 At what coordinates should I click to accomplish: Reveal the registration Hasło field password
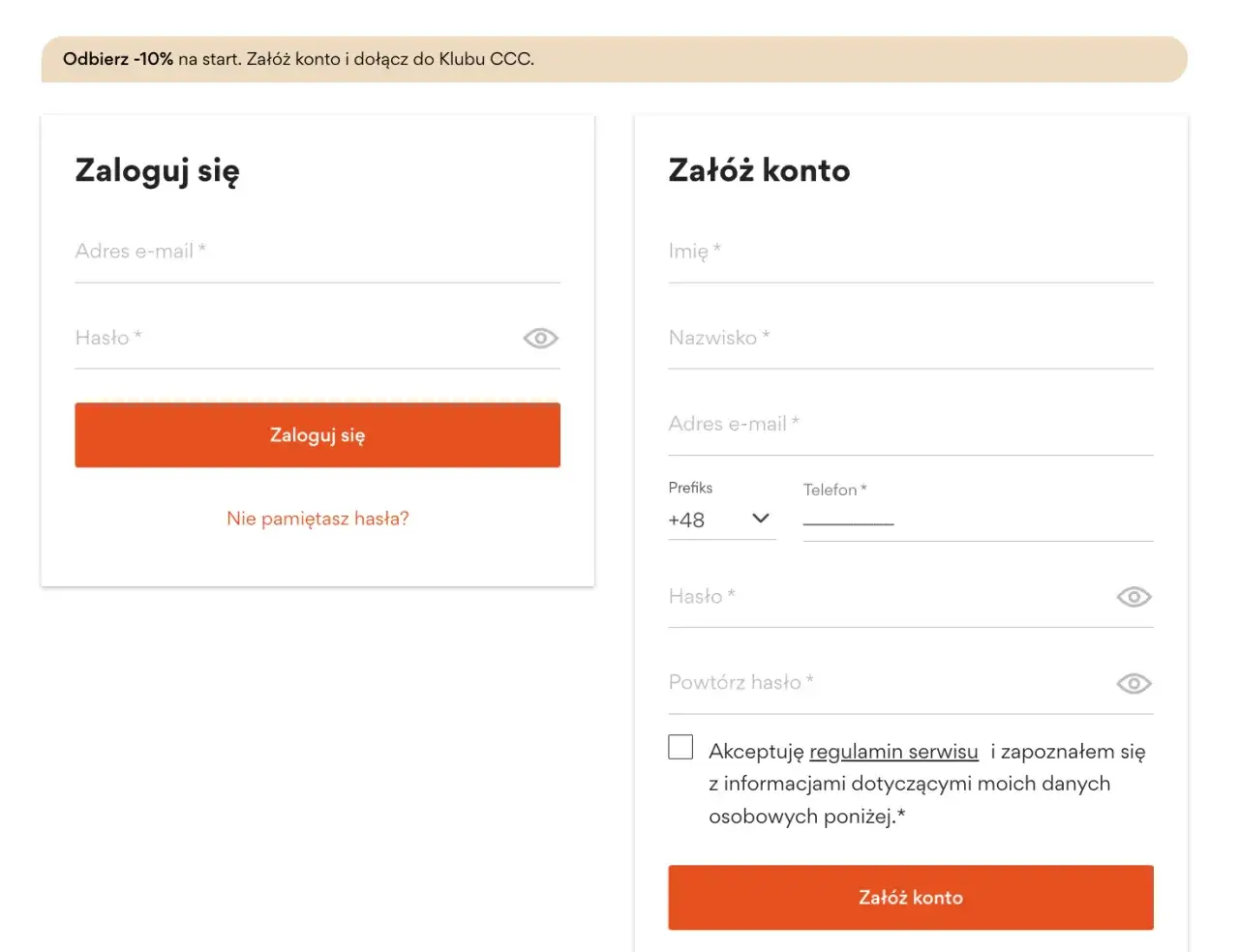tap(1133, 596)
